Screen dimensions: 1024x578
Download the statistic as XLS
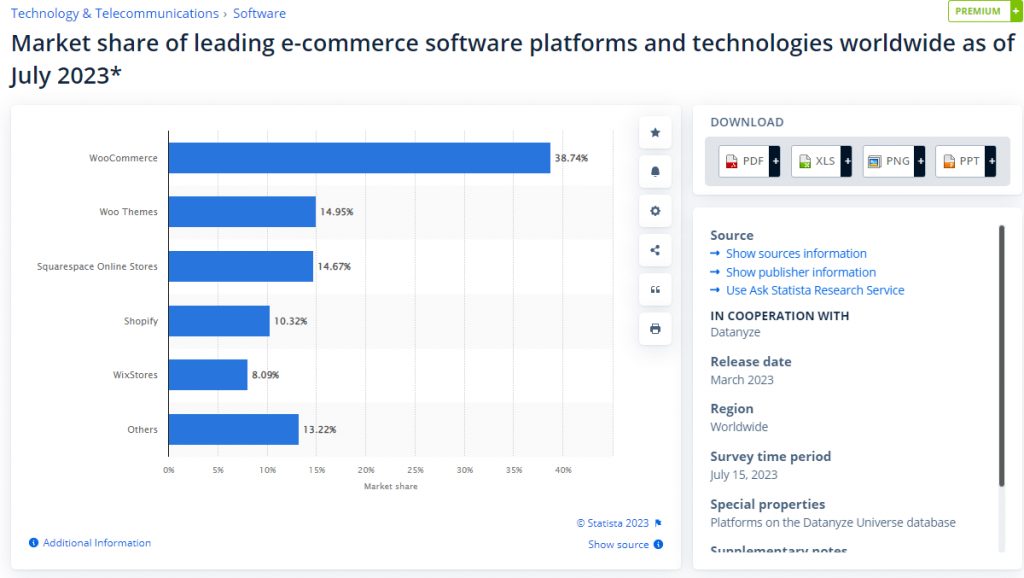coord(822,161)
